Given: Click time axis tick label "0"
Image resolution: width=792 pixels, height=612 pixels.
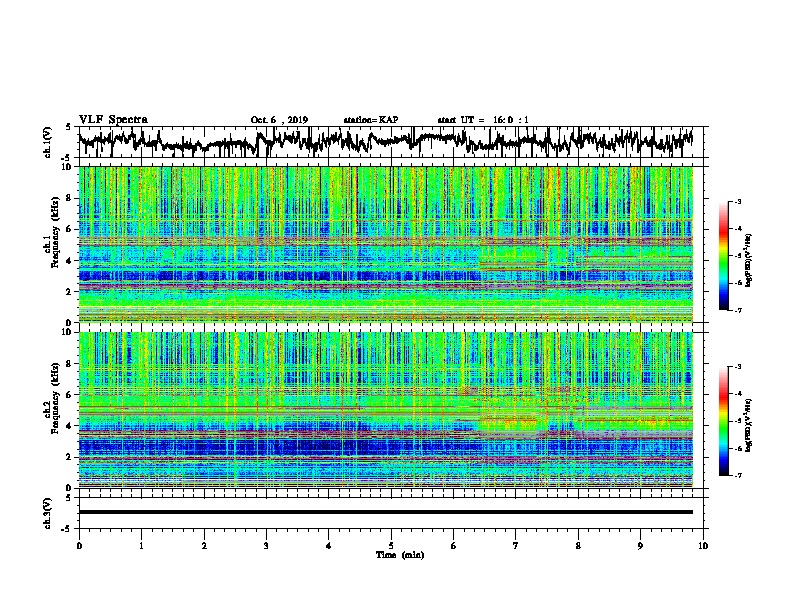Looking at the screenshot, I should [79, 546].
